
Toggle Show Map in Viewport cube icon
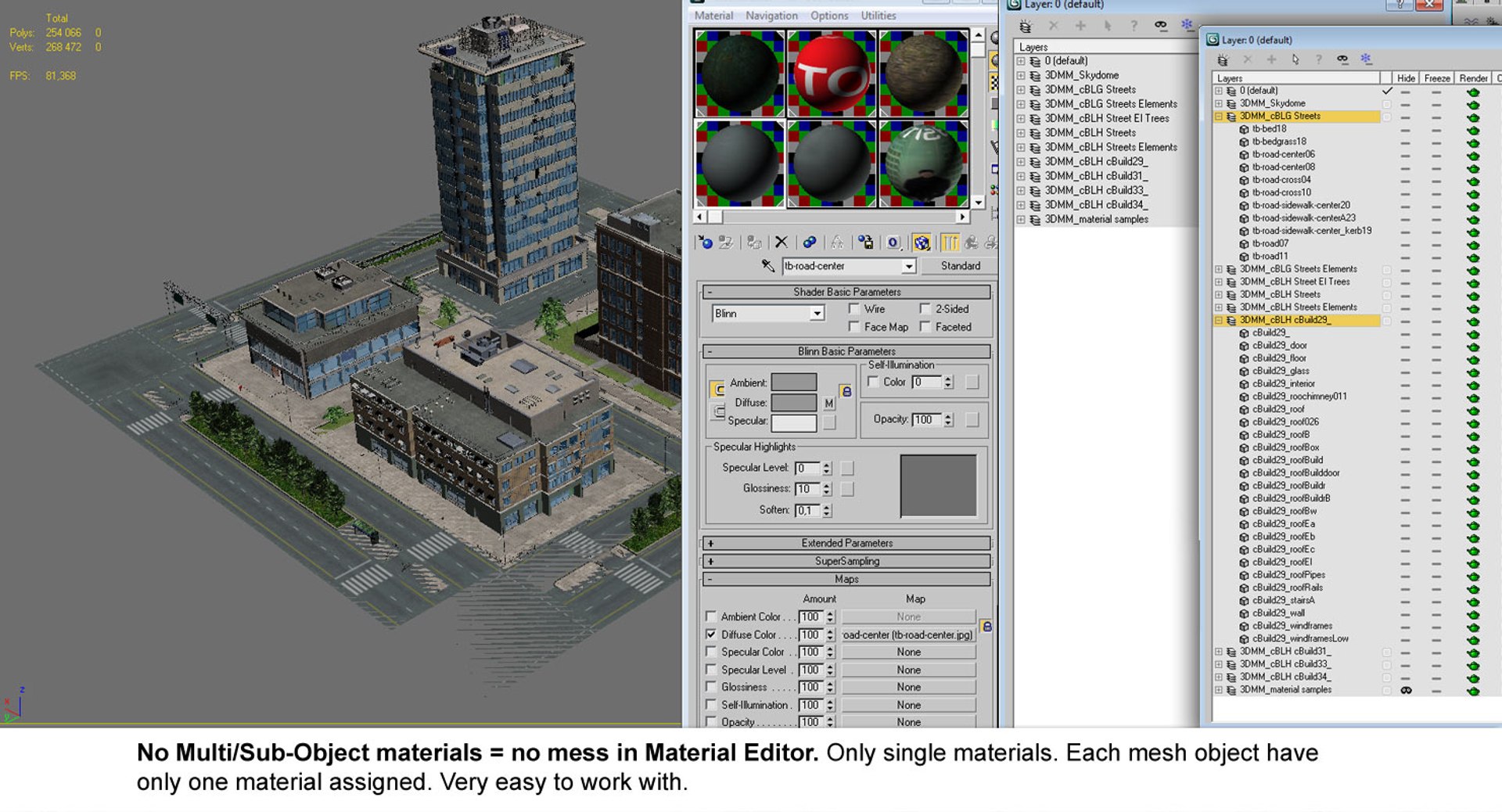[x=922, y=243]
